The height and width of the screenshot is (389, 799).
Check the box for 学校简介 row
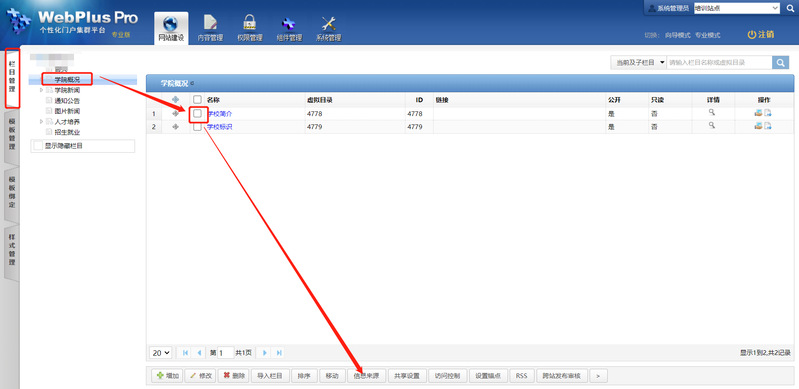click(197, 114)
